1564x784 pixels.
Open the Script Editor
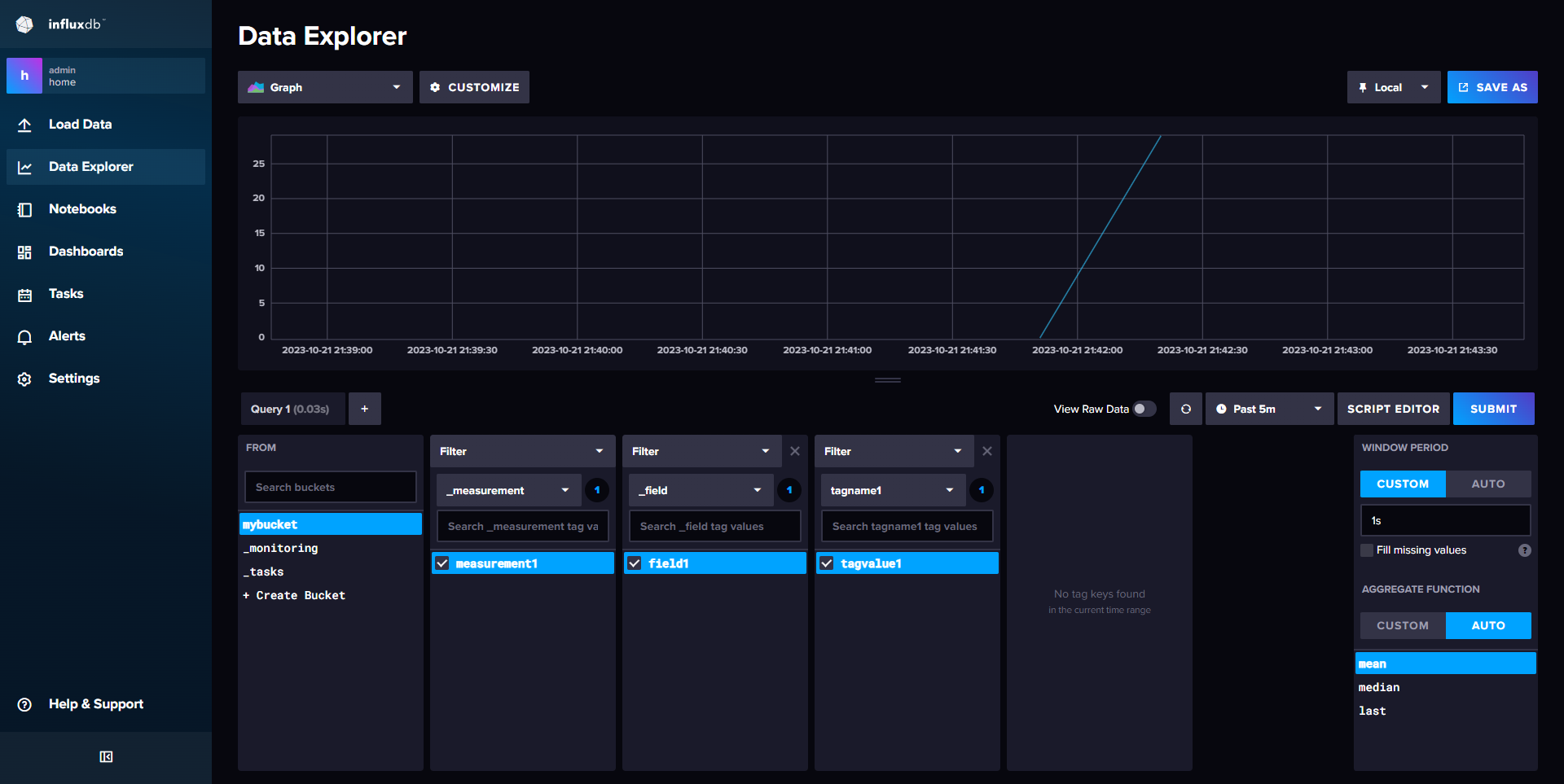(x=1393, y=409)
